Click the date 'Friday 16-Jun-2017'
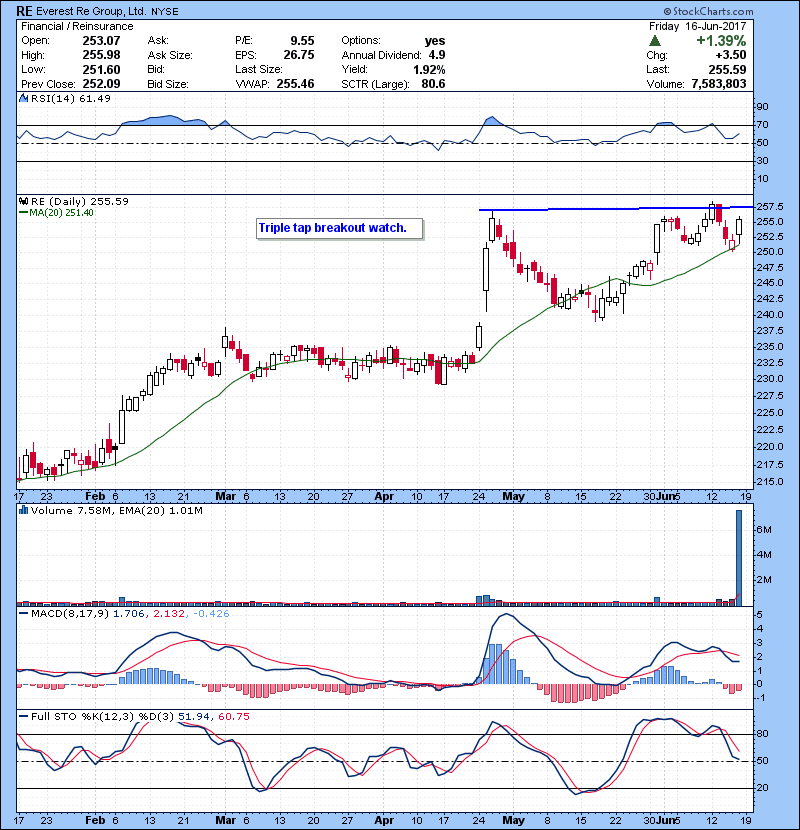Viewport: 800px width, 830px height. (697, 26)
